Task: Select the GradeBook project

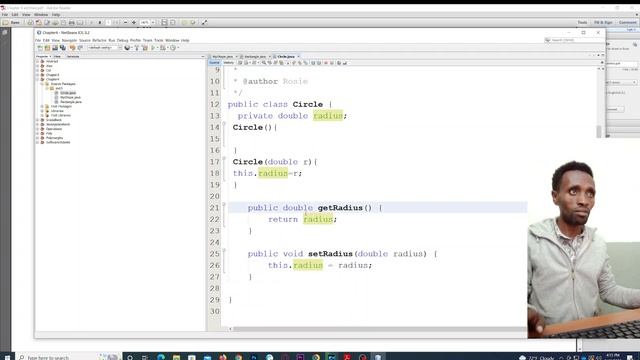Action: [53, 120]
